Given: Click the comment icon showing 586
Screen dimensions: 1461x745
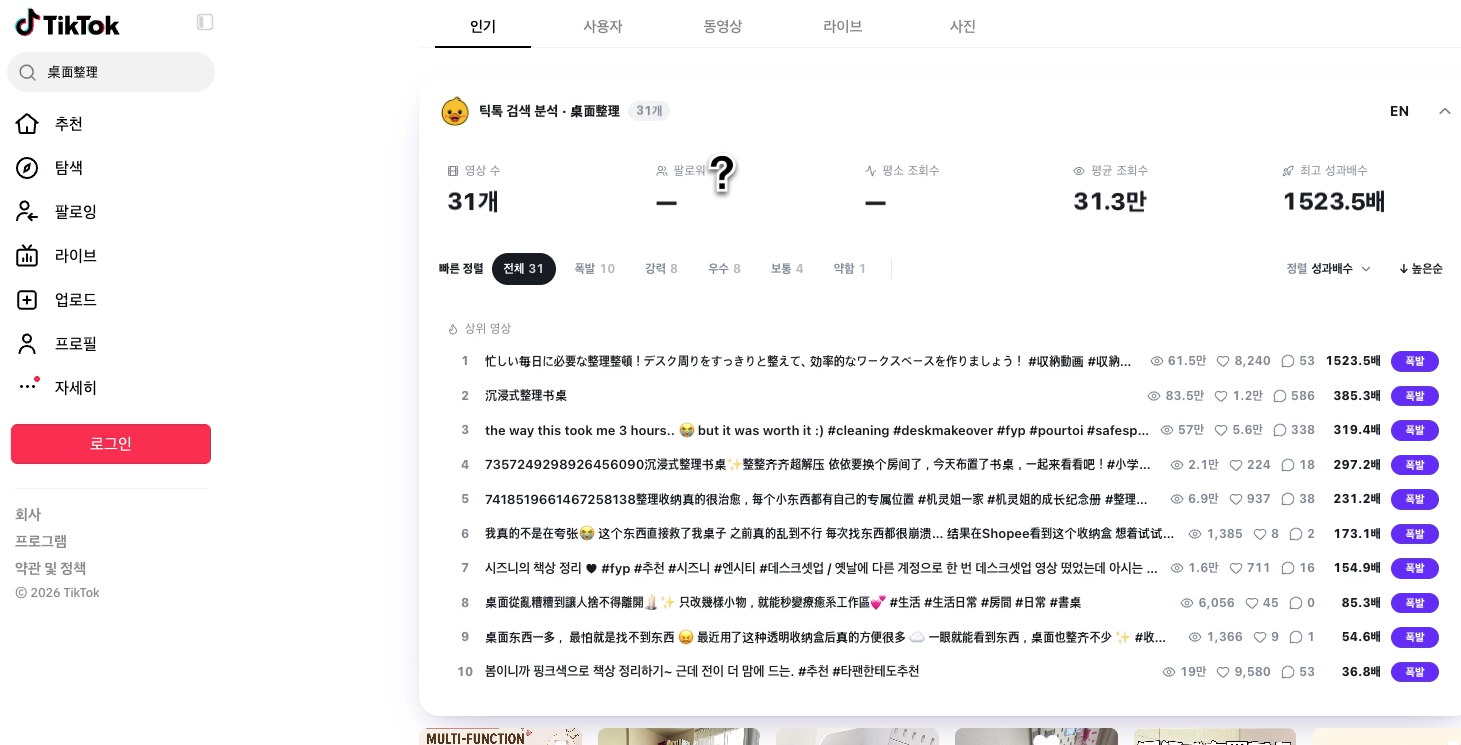Looking at the screenshot, I should (1279, 396).
